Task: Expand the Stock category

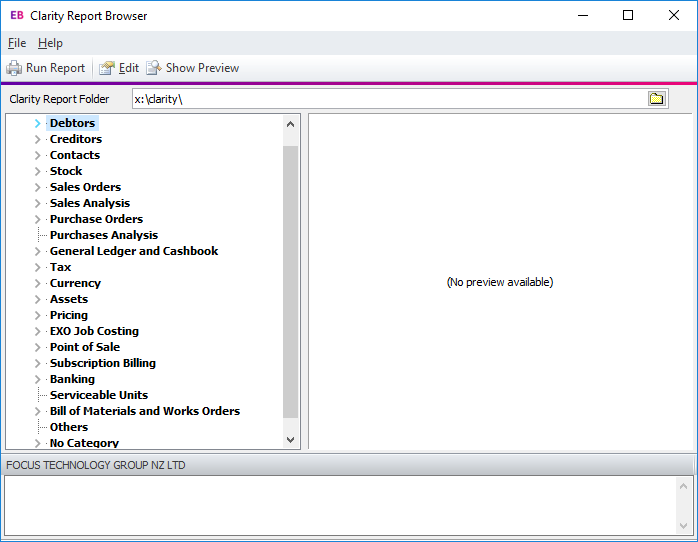Action: [x=38, y=171]
